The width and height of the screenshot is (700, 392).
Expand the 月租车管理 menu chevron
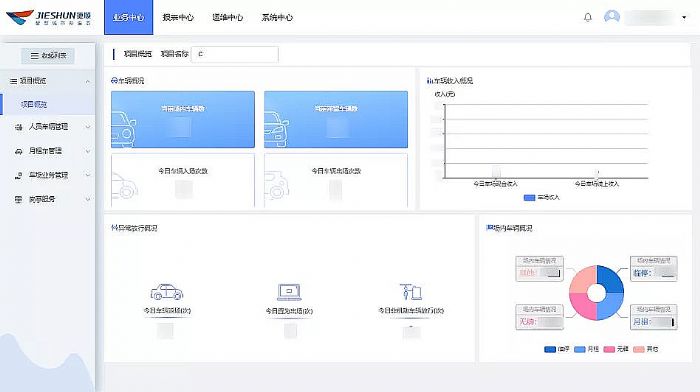coord(88,151)
